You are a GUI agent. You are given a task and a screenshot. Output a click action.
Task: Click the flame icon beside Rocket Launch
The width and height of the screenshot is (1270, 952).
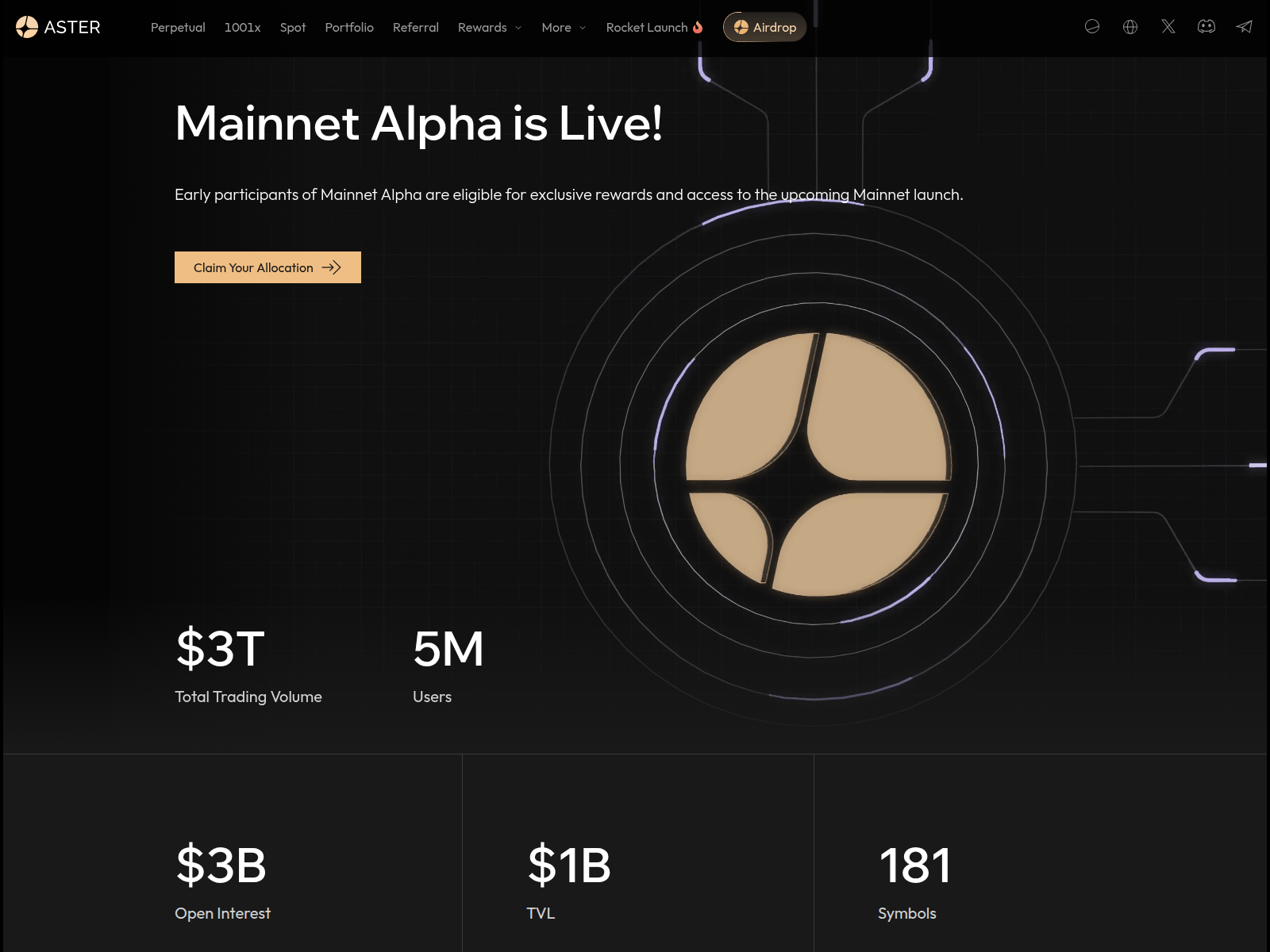(698, 27)
